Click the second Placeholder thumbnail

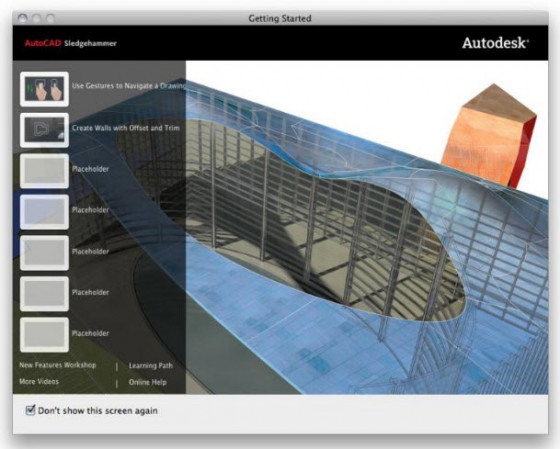pyautogui.click(x=44, y=212)
